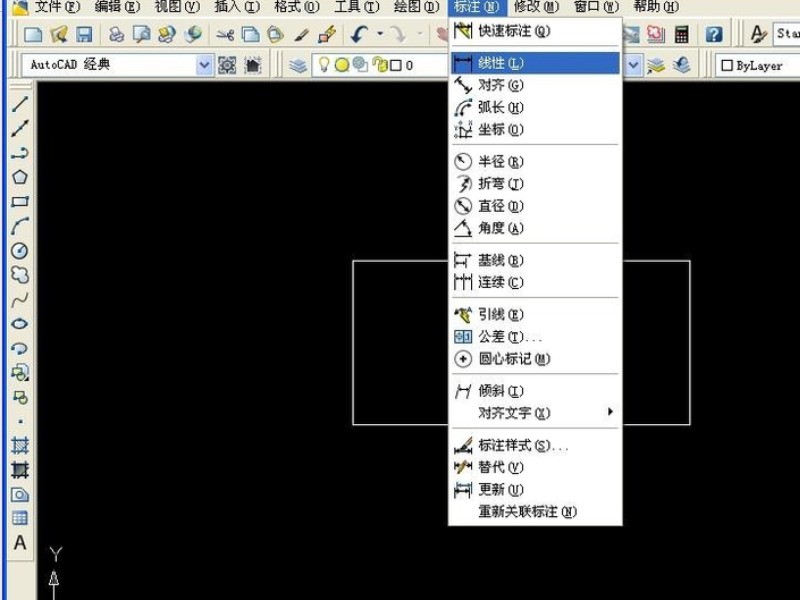Expand the layer list dropdown arrow
This screenshot has width=800, height=600.
point(633,65)
